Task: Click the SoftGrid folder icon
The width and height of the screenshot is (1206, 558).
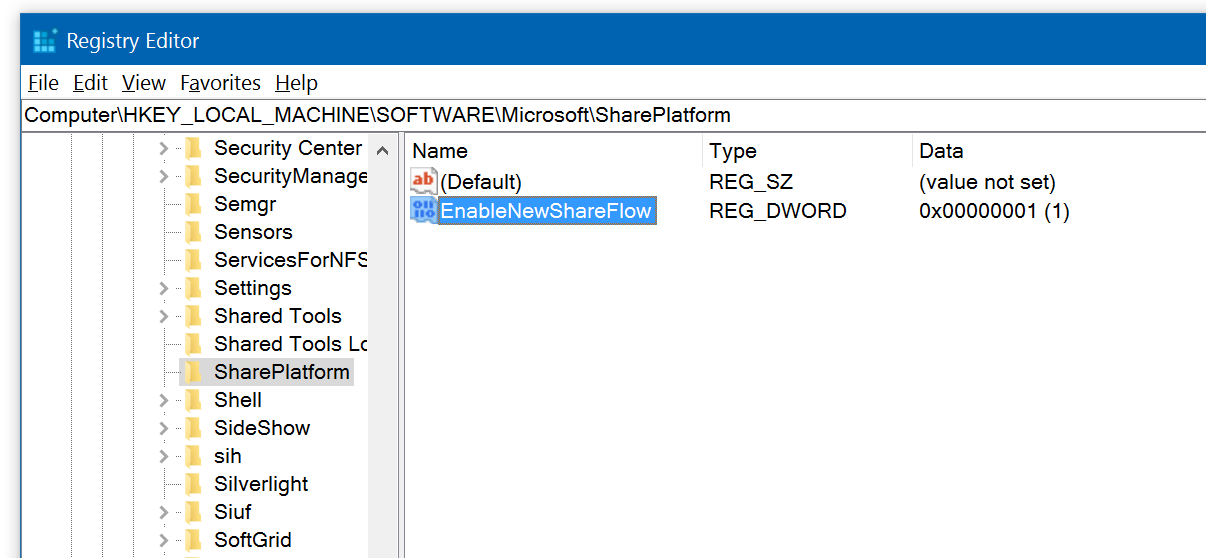Action: pos(193,540)
